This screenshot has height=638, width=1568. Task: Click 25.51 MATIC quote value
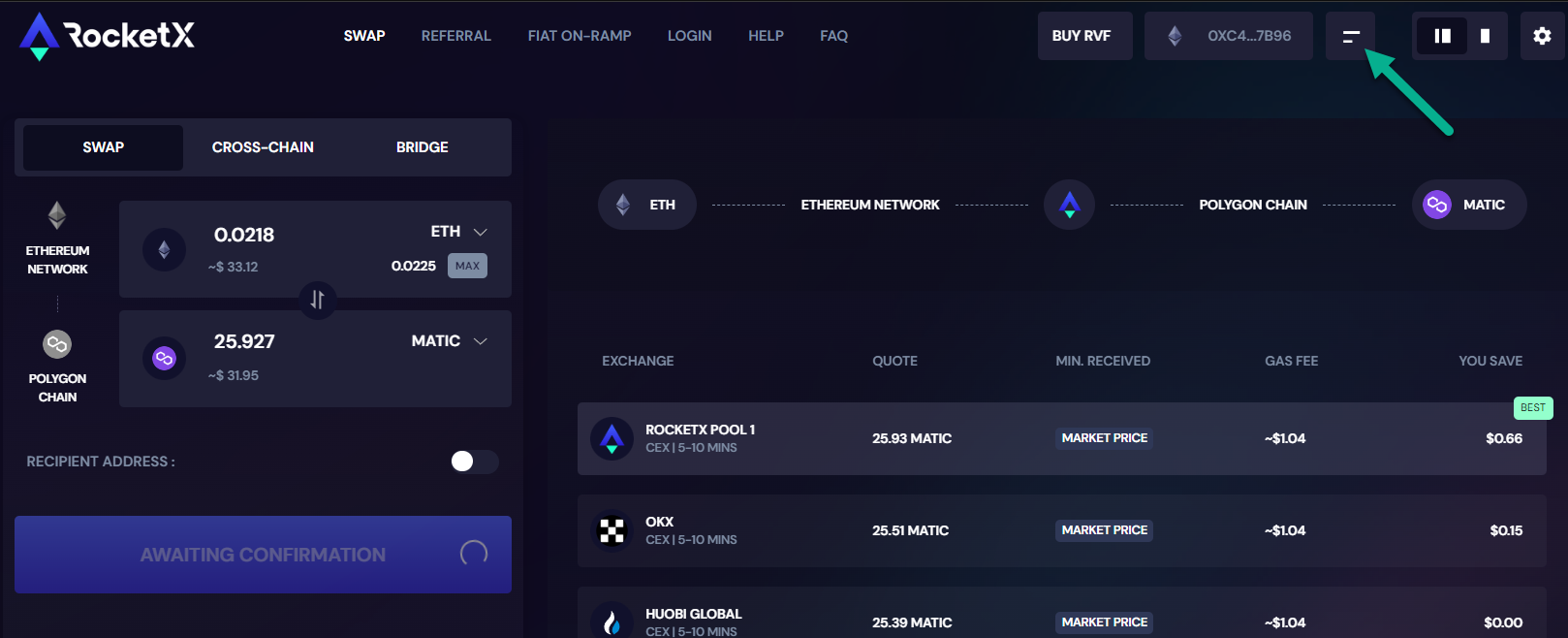point(910,530)
